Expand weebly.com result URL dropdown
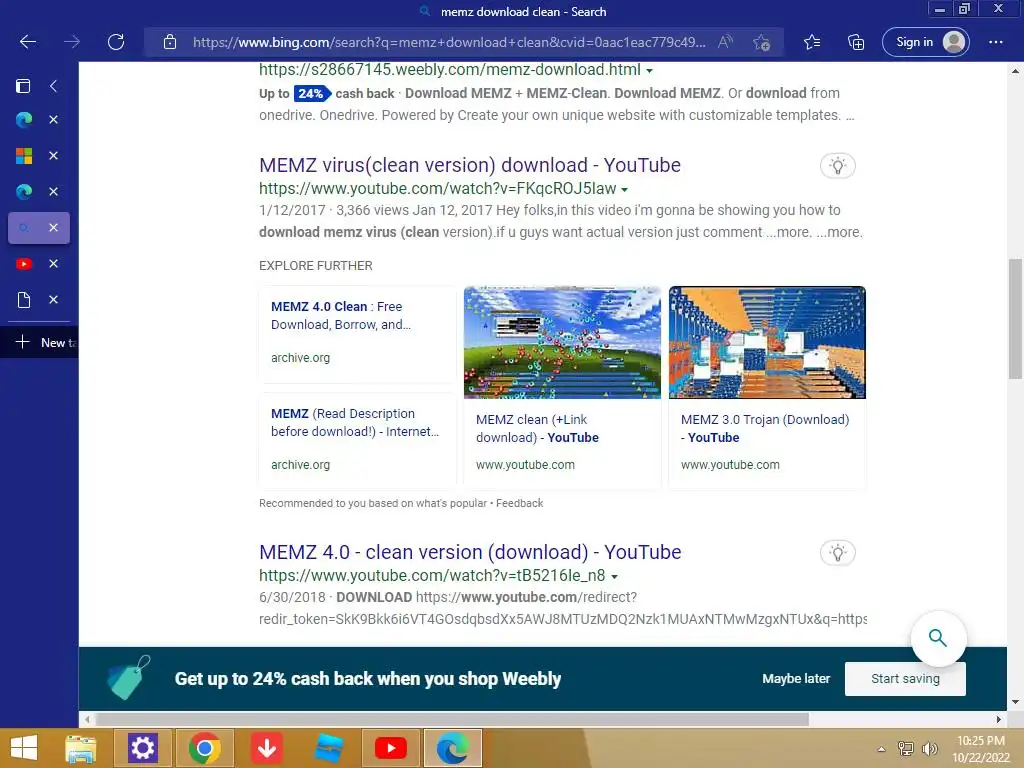 [649, 71]
